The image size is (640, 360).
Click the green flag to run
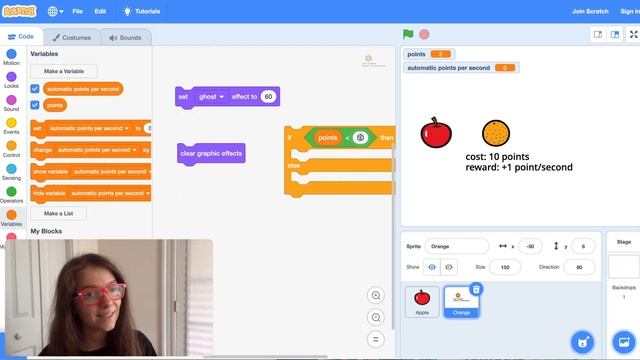click(x=408, y=34)
